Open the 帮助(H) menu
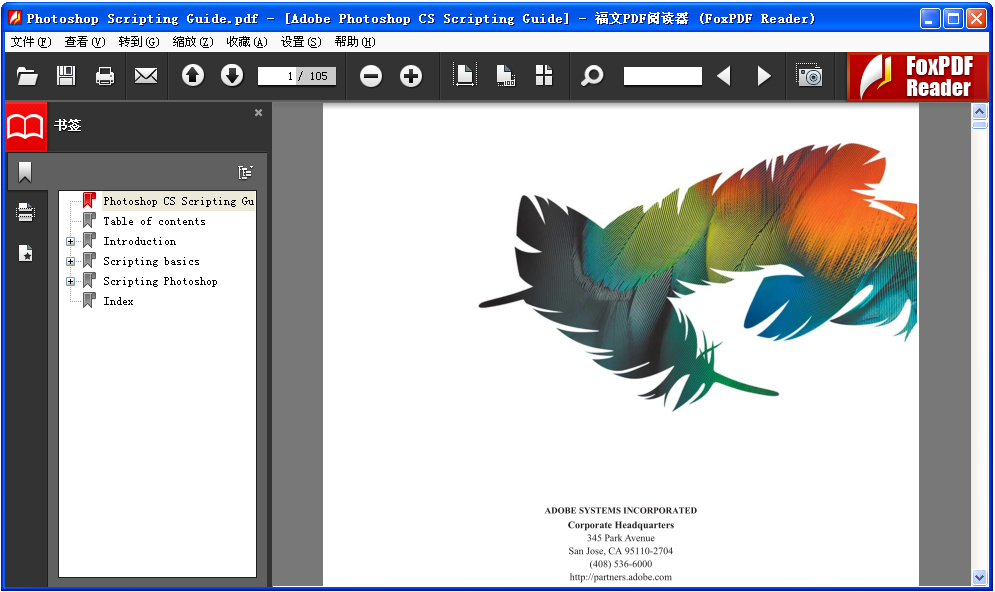The height and width of the screenshot is (592, 995). click(355, 42)
